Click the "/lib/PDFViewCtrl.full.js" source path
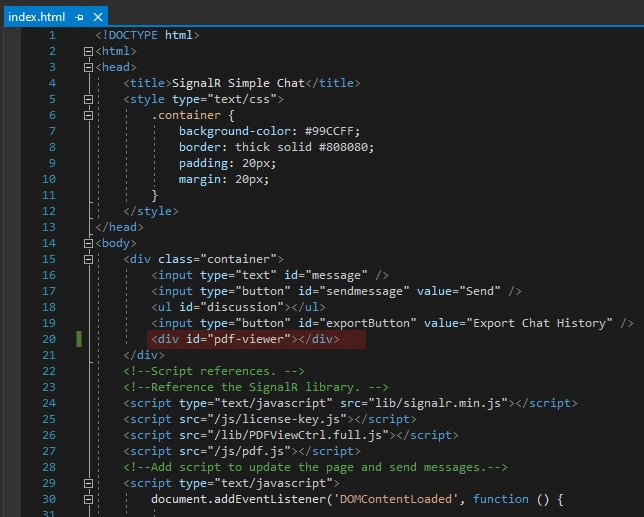Image resolution: width=644 pixels, height=517 pixels. pyautogui.click(x=298, y=435)
